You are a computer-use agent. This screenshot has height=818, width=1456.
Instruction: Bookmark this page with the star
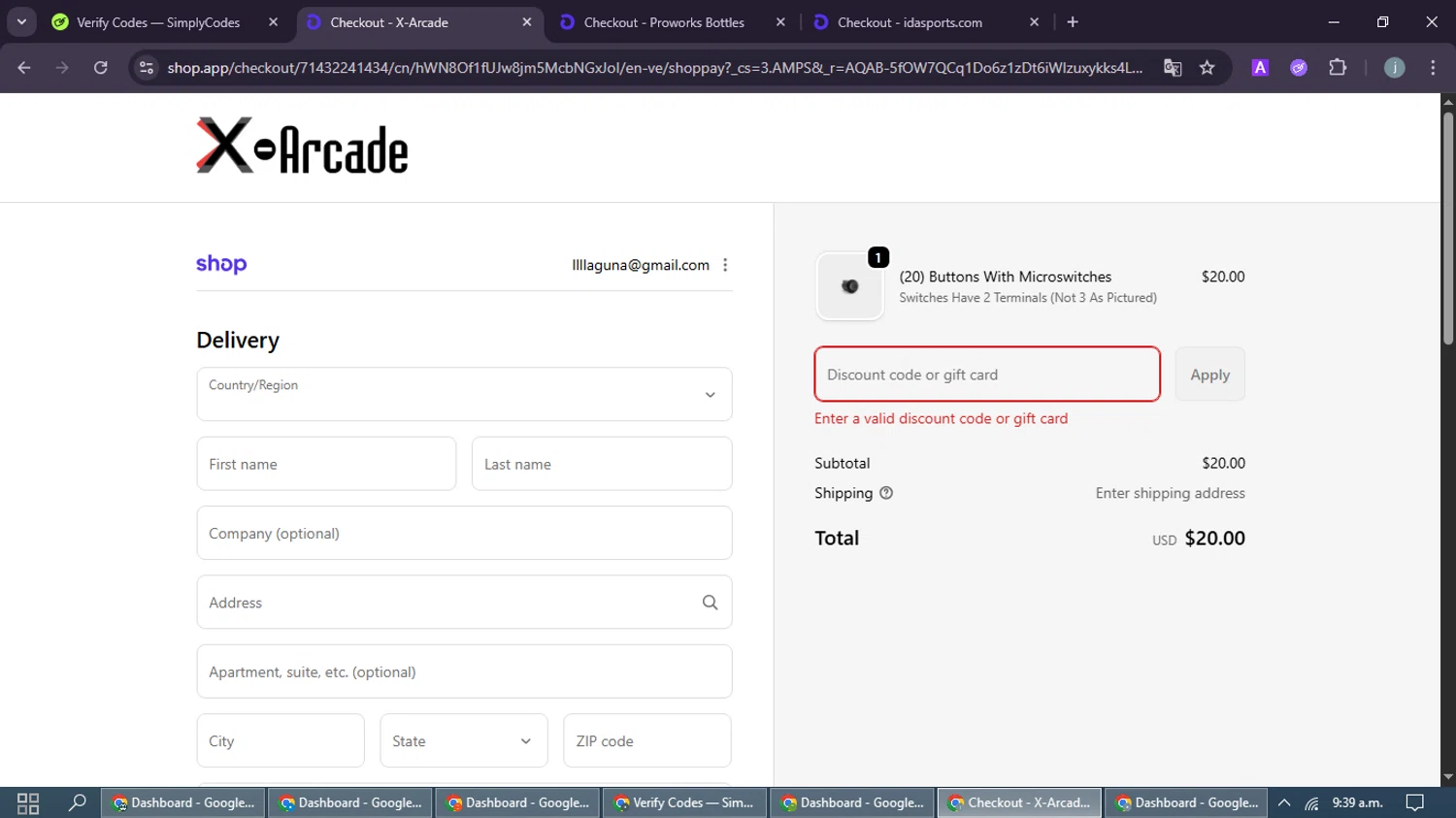coord(1207,67)
